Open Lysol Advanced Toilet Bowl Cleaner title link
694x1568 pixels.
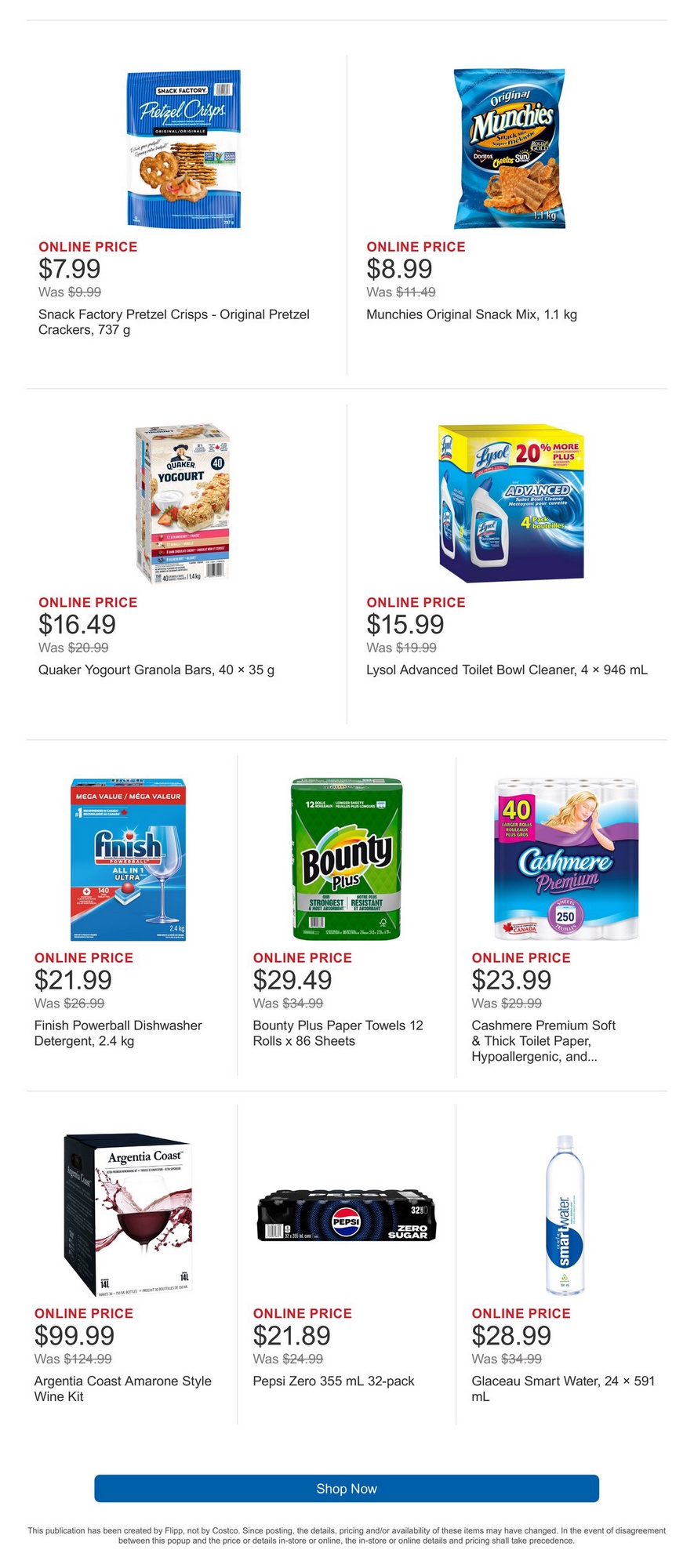coord(507,670)
